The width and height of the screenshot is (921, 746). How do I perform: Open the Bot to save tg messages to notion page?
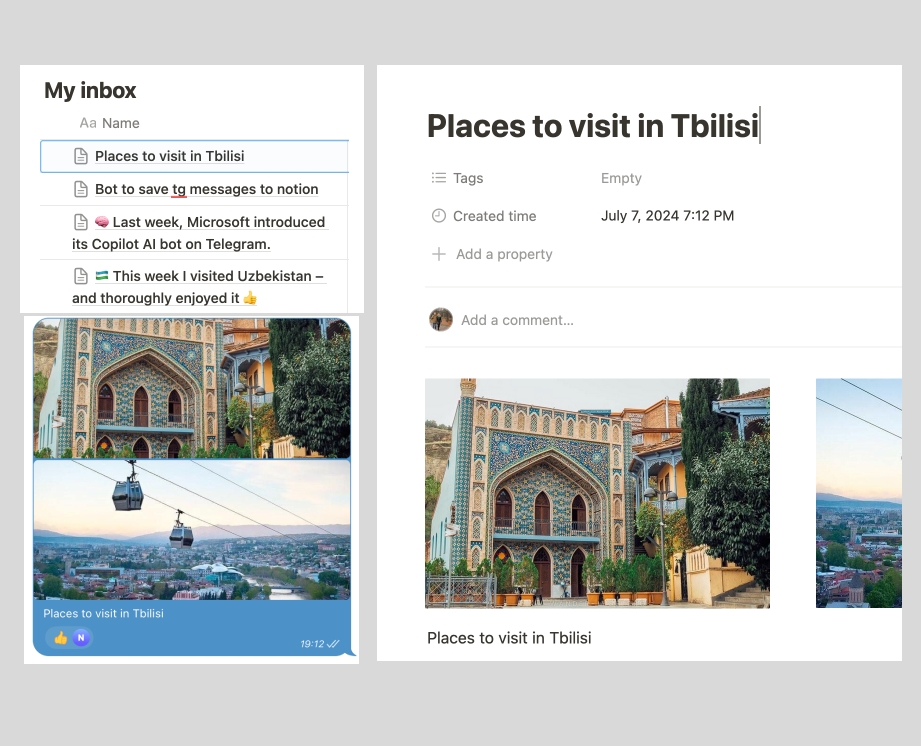206,189
